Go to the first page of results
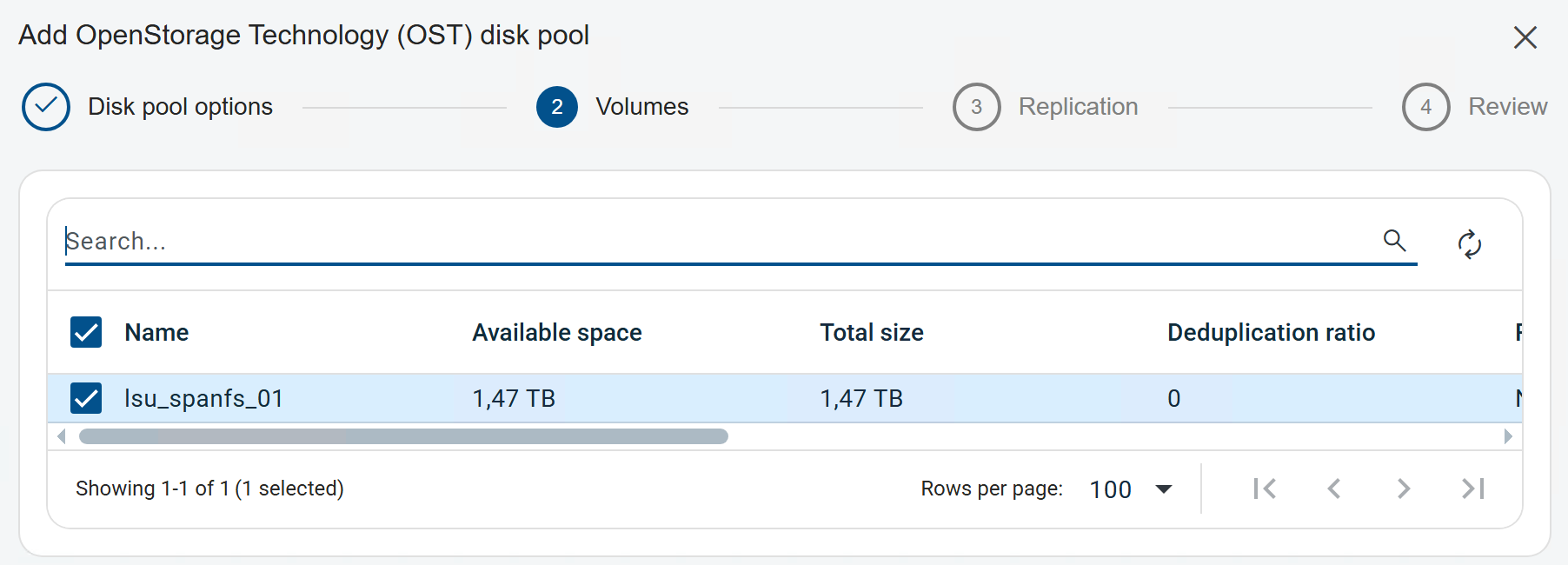Screen dimensions: 1568x565 1265,489
